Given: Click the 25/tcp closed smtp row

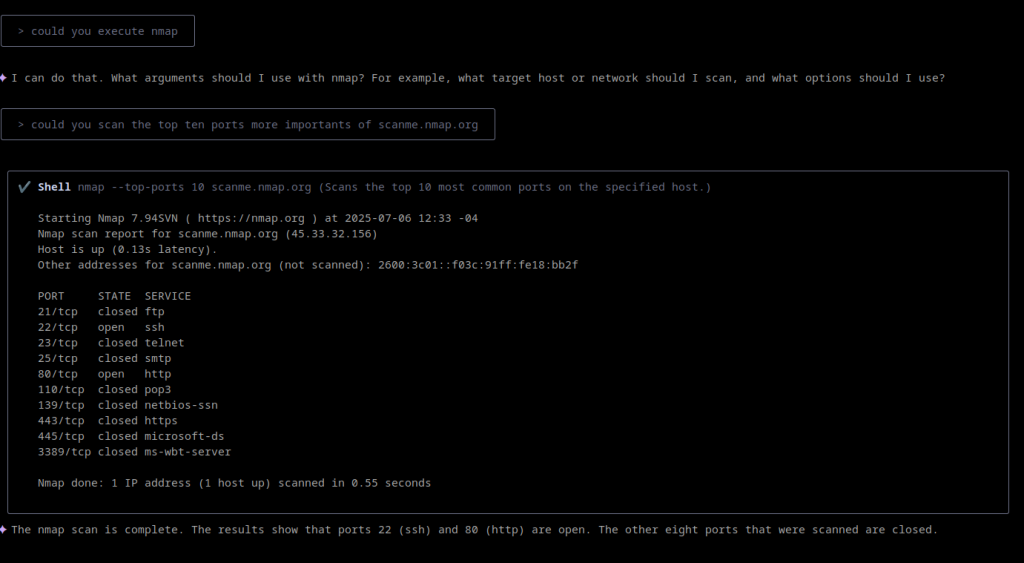Looking at the screenshot, I should tap(104, 359).
